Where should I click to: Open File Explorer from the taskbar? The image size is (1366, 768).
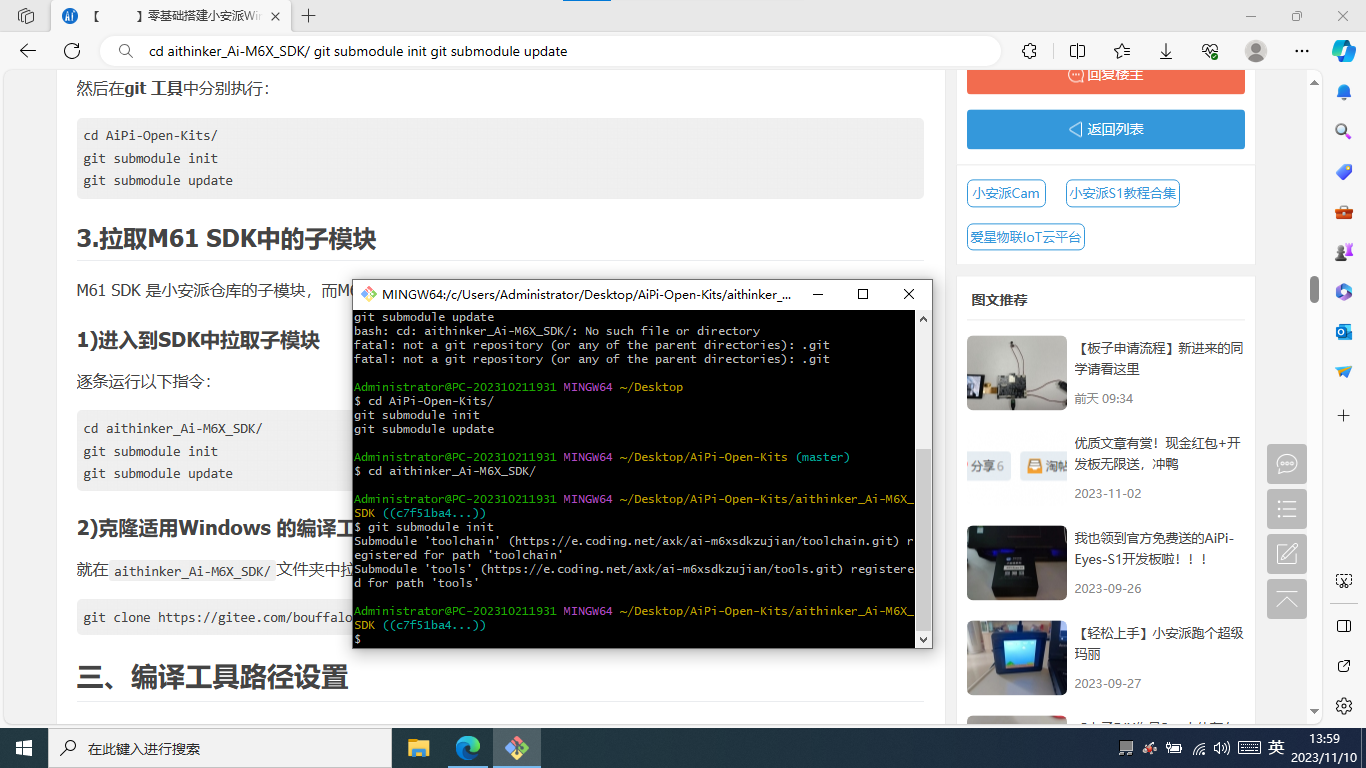point(418,748)
